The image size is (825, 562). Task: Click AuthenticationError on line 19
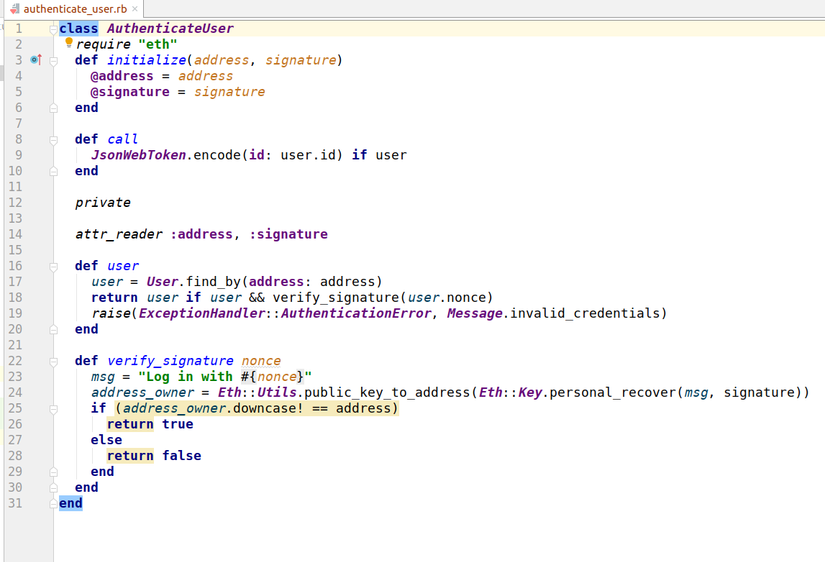356,313
